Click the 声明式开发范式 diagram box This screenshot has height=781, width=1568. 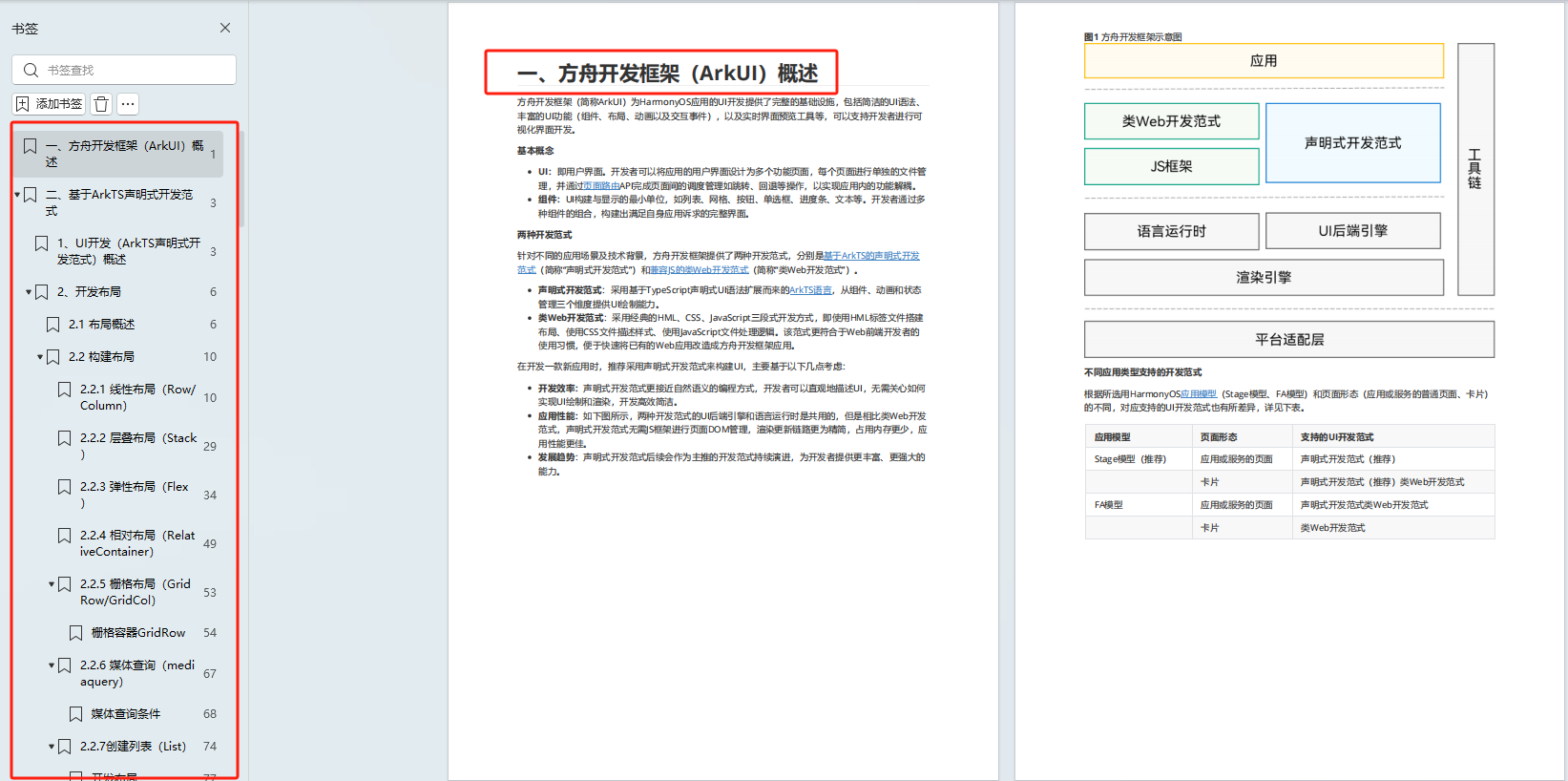pyautogui.click(x=1353, y=143)
